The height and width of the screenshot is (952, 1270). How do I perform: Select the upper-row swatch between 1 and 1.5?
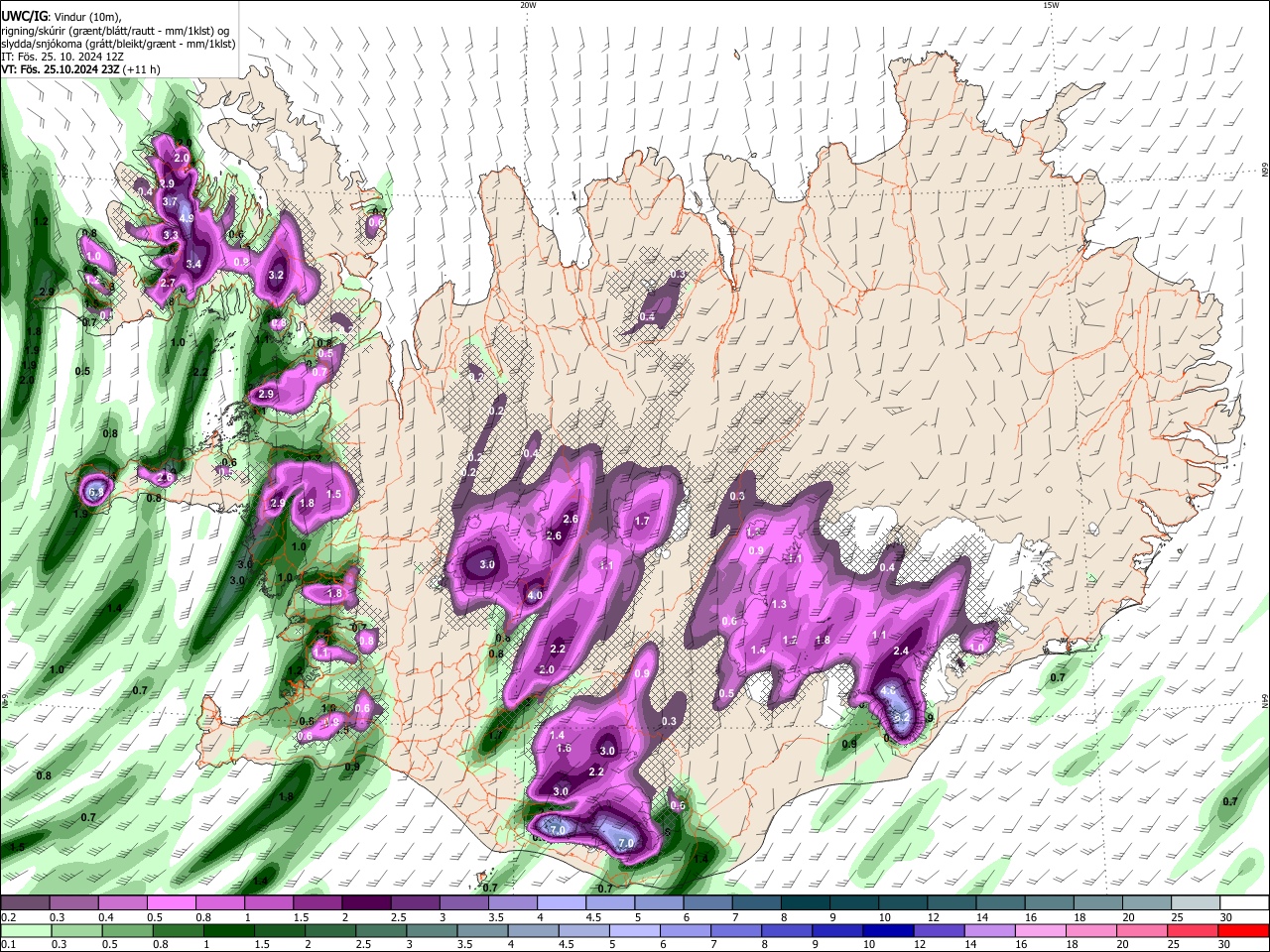[269, 903]
